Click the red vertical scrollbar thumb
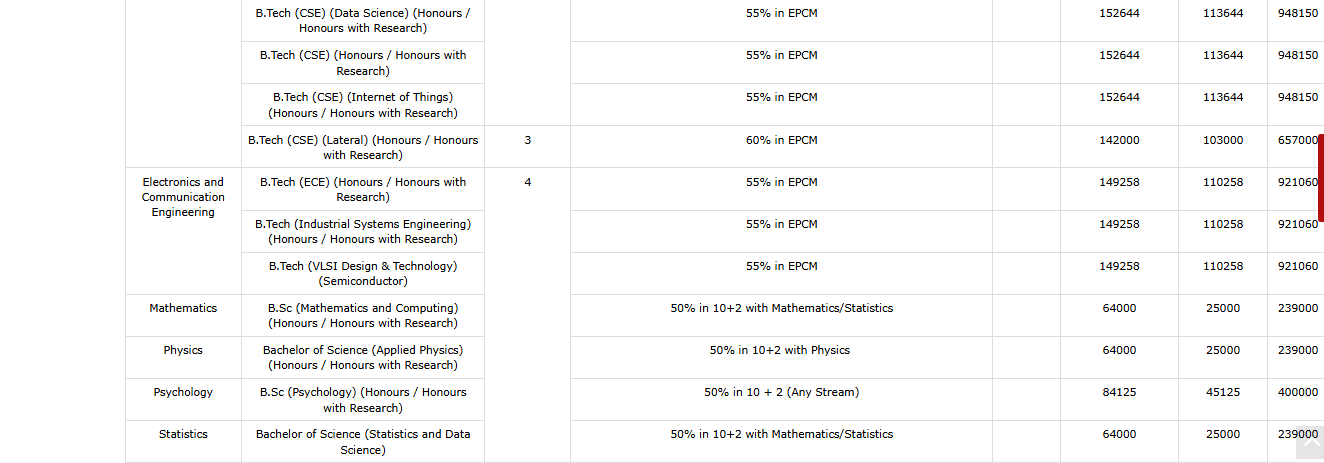Screen dimensions: 1324x463 click(x=1320, y=177)
